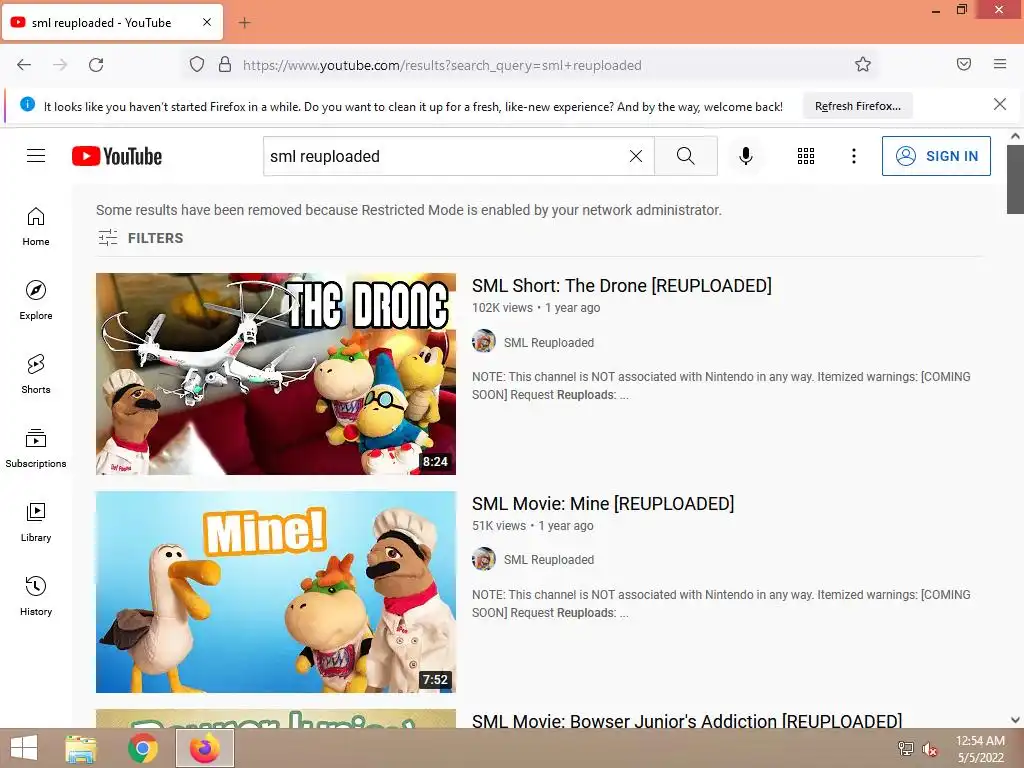Dismiss the Firefox refresh notification bar
Viewport: 1024px width, 768px height.
[x=1000, y=104]
